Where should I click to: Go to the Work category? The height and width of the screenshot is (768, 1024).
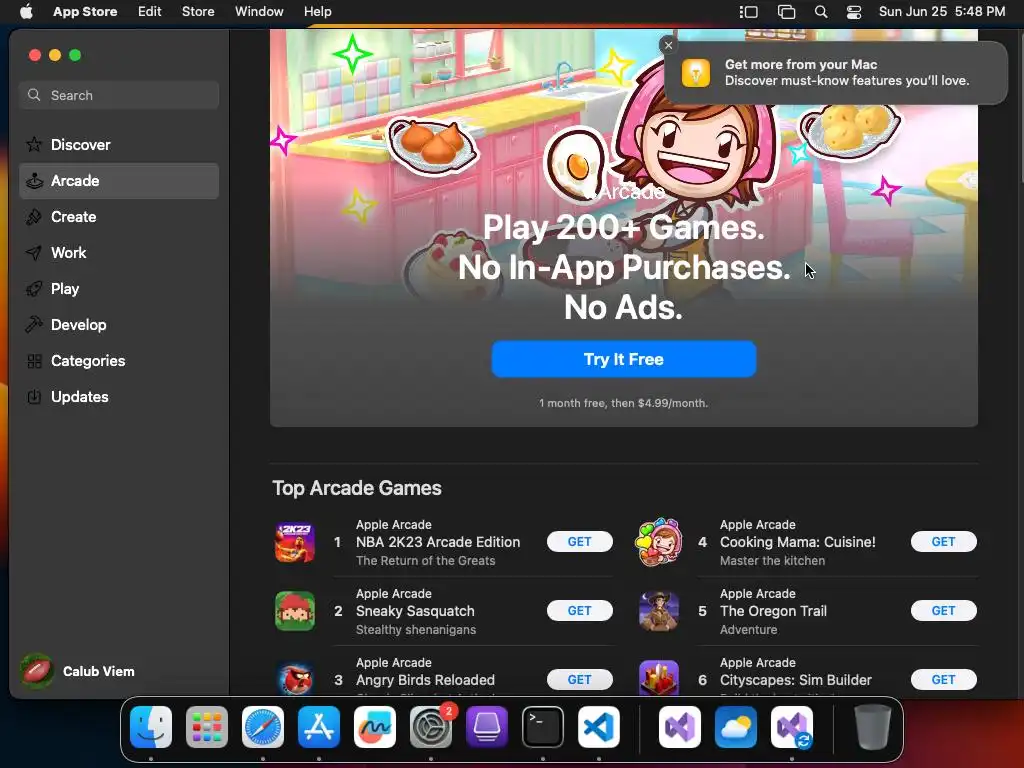(x=119, y=253)
